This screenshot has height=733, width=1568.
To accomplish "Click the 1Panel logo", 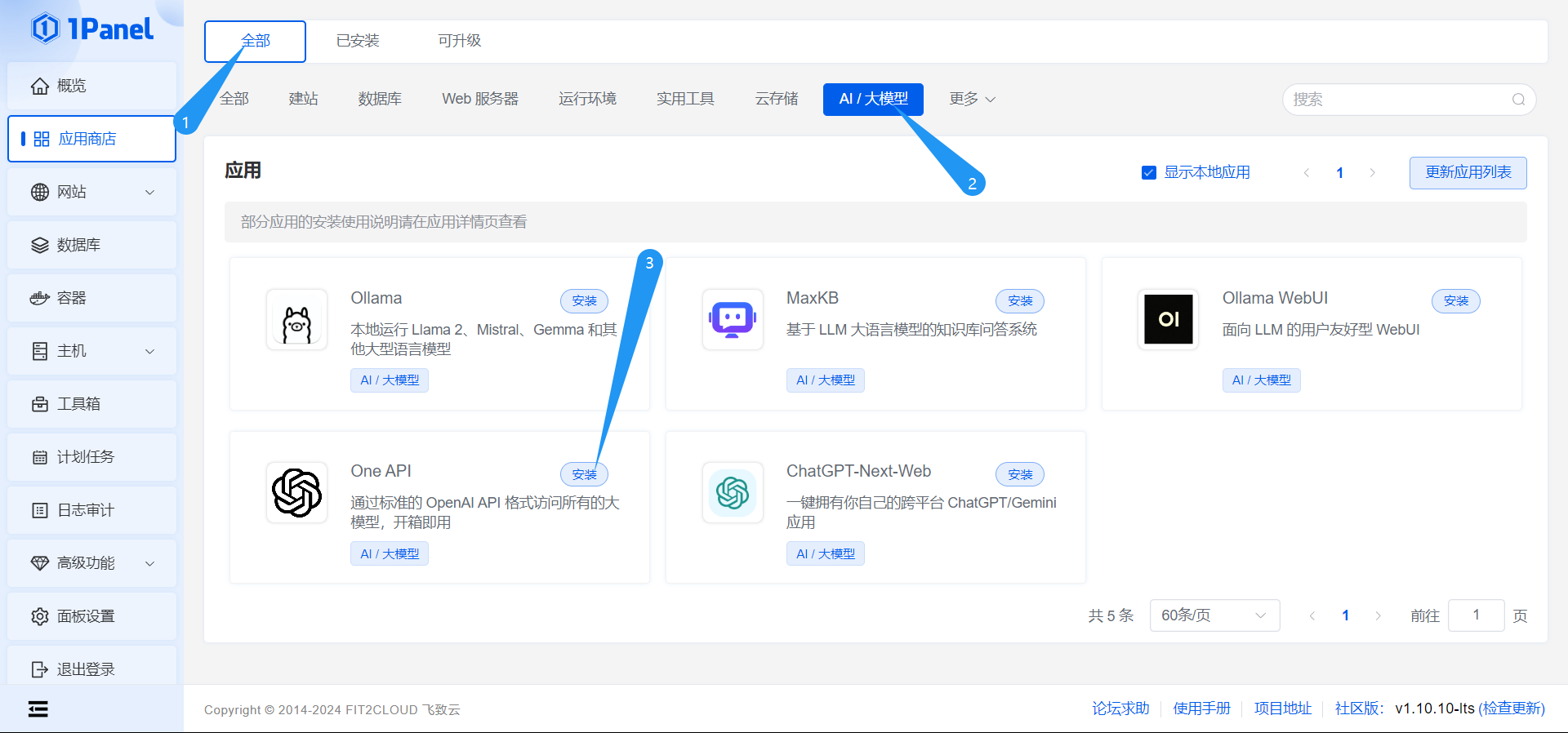I will (91, 29).
